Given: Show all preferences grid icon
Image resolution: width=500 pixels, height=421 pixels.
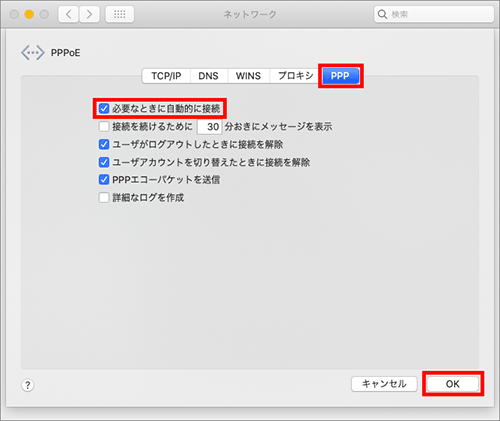Looking at the screenshot, I should pyautogui.click(x=120, y=14).
